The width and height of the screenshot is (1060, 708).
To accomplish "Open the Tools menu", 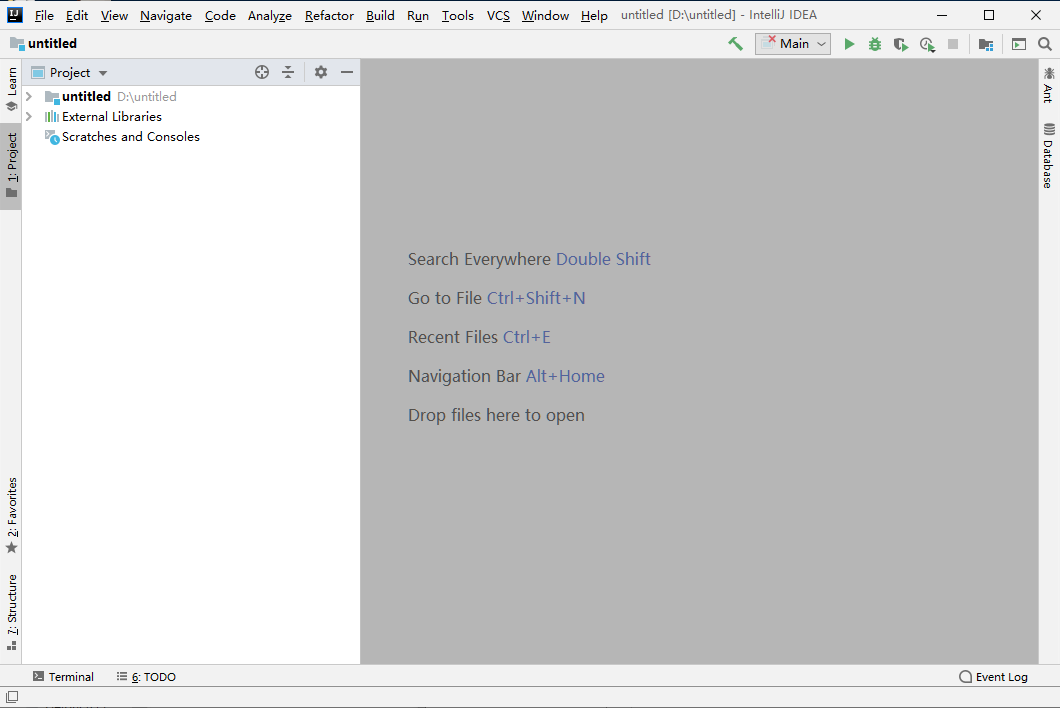I will 458,16.
